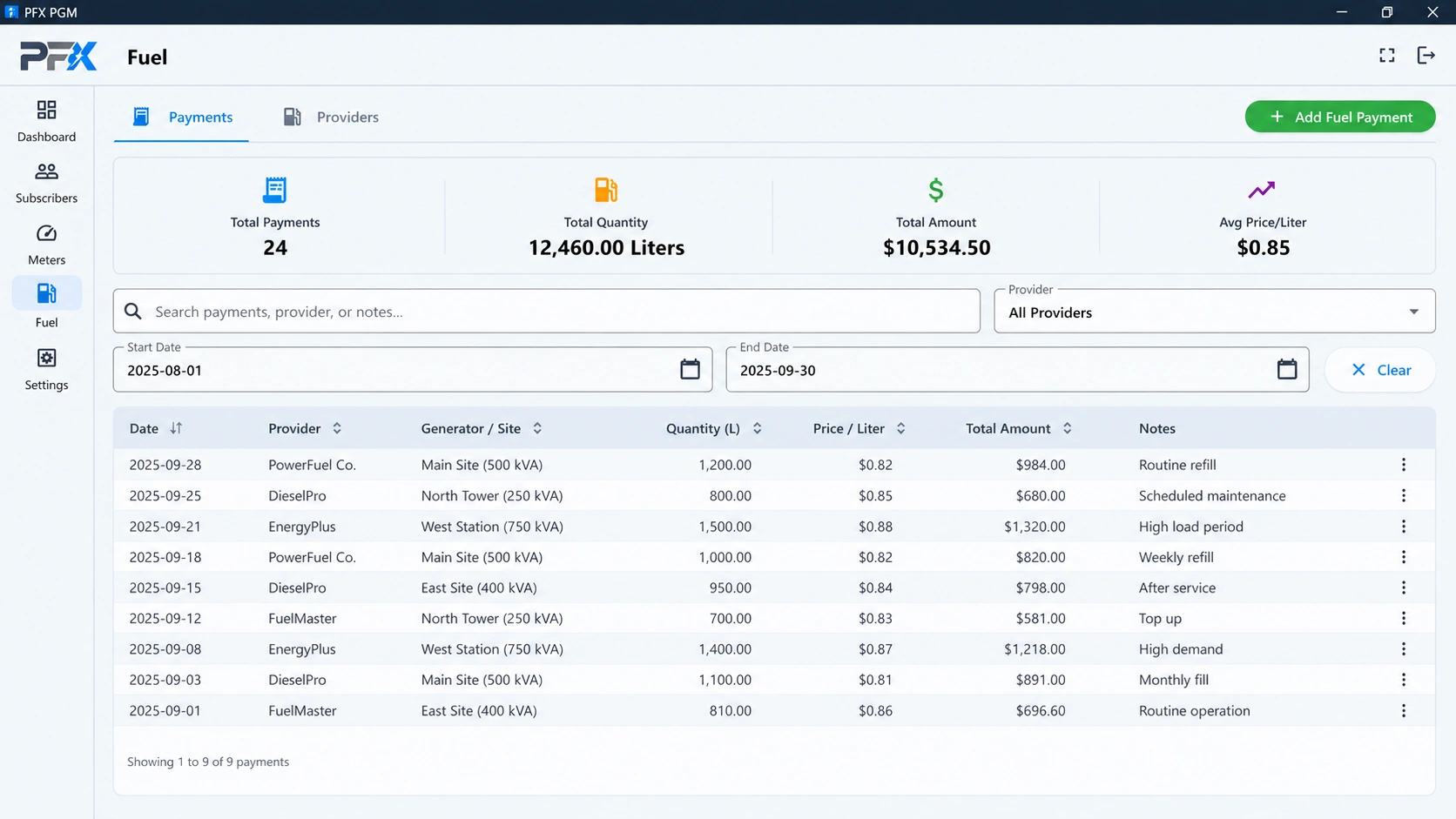Click the 'Weekly refill' note
Screen dimensions: 1456x819
(1176, 557)
